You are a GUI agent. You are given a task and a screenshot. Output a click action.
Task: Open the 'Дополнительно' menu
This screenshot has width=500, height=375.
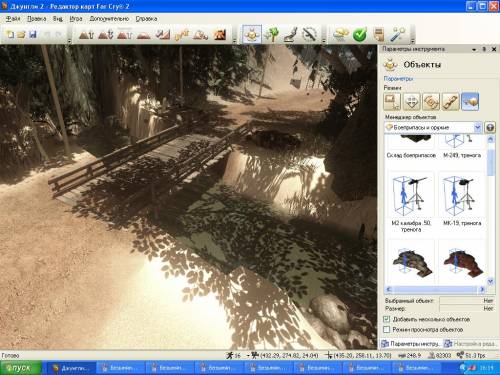(x=109, y=19)
